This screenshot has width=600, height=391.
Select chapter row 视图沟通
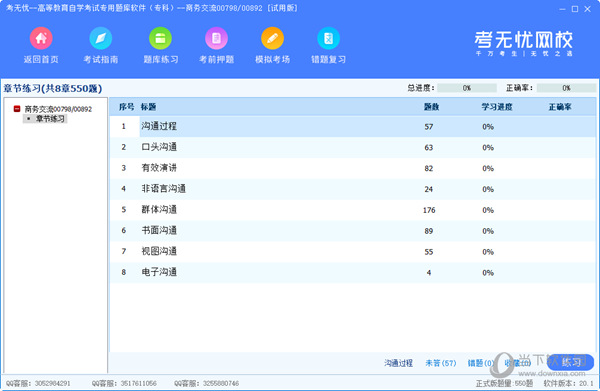pyautogui.click(x=353, y=252)
